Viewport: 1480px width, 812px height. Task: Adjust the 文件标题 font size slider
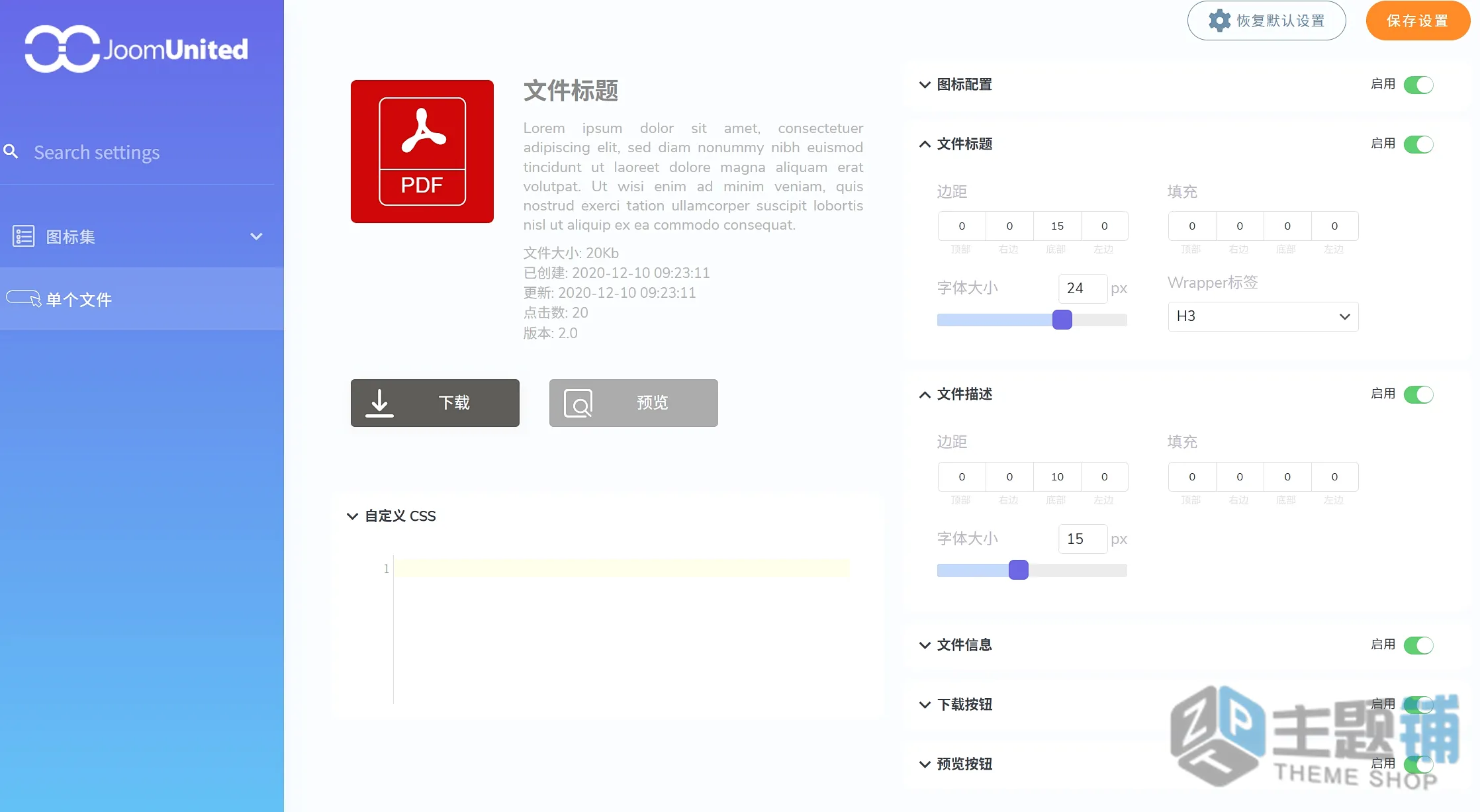coord(1062,320)
